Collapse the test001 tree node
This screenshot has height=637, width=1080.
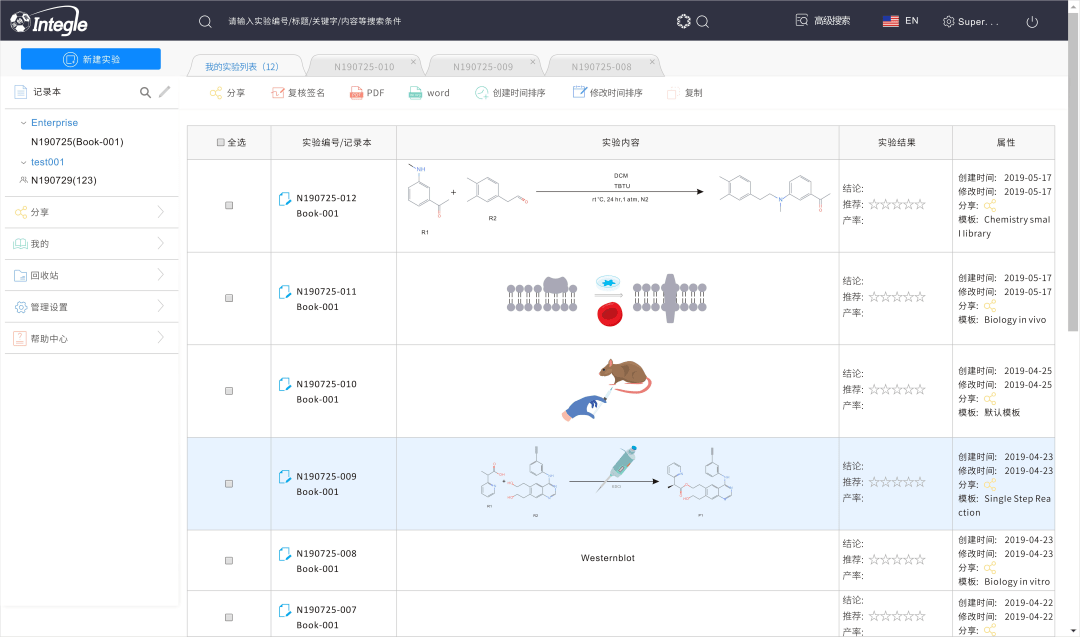click(26, 161)
